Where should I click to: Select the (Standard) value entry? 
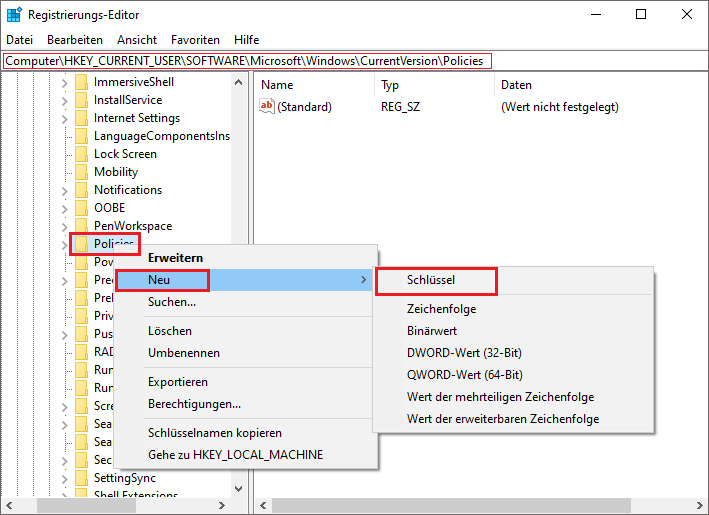point(304,107)
